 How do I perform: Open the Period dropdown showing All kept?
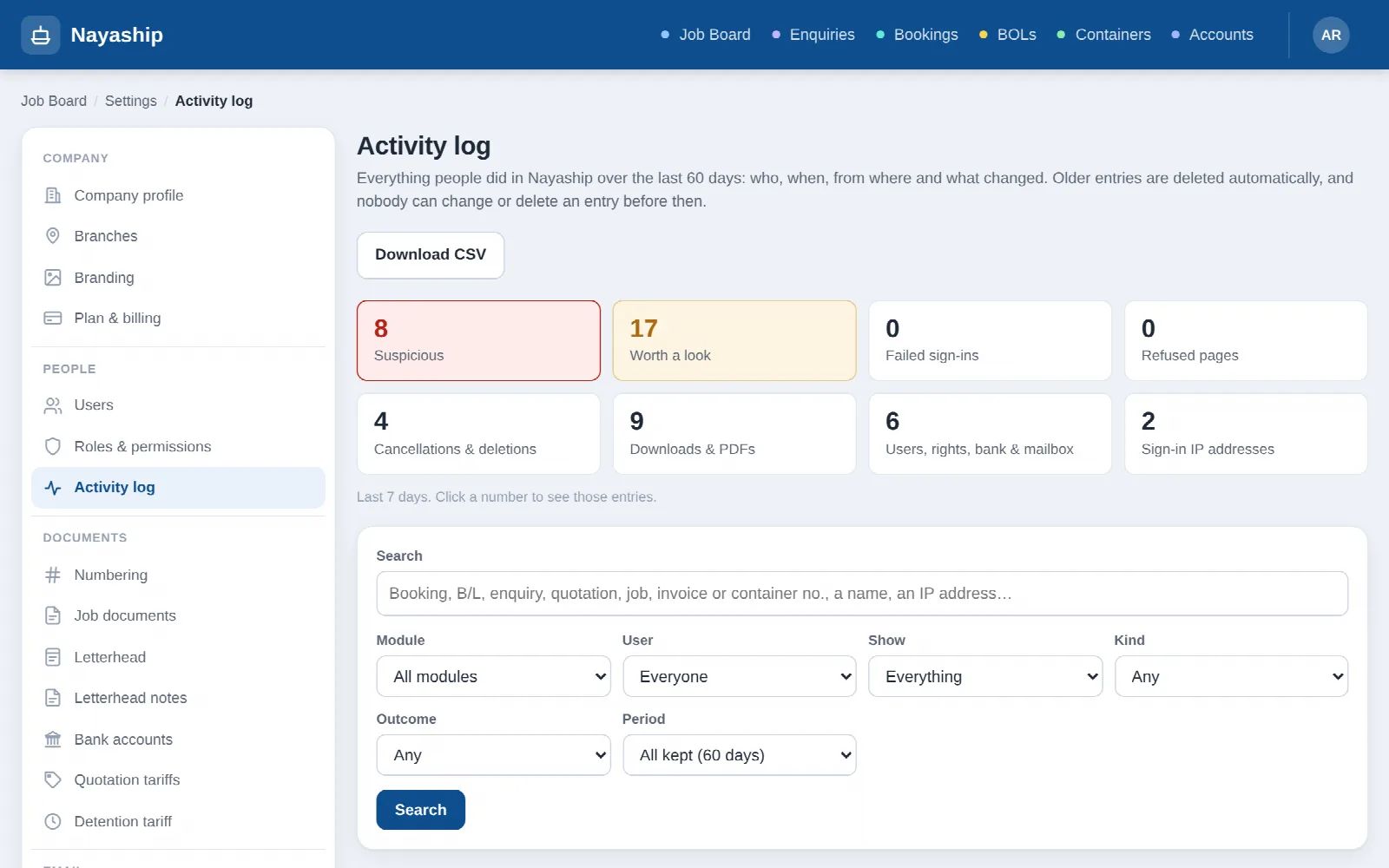[x=740, y=755]
